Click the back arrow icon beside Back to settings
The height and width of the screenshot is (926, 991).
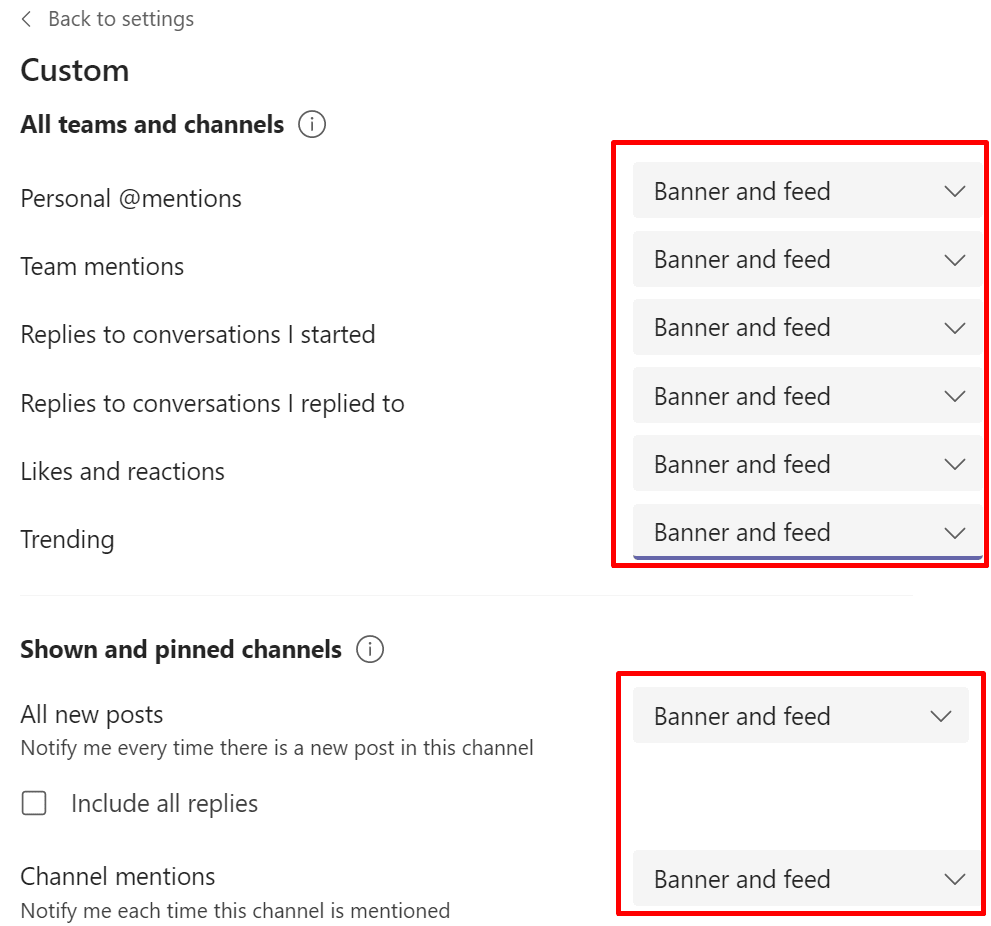click(26, 19)
